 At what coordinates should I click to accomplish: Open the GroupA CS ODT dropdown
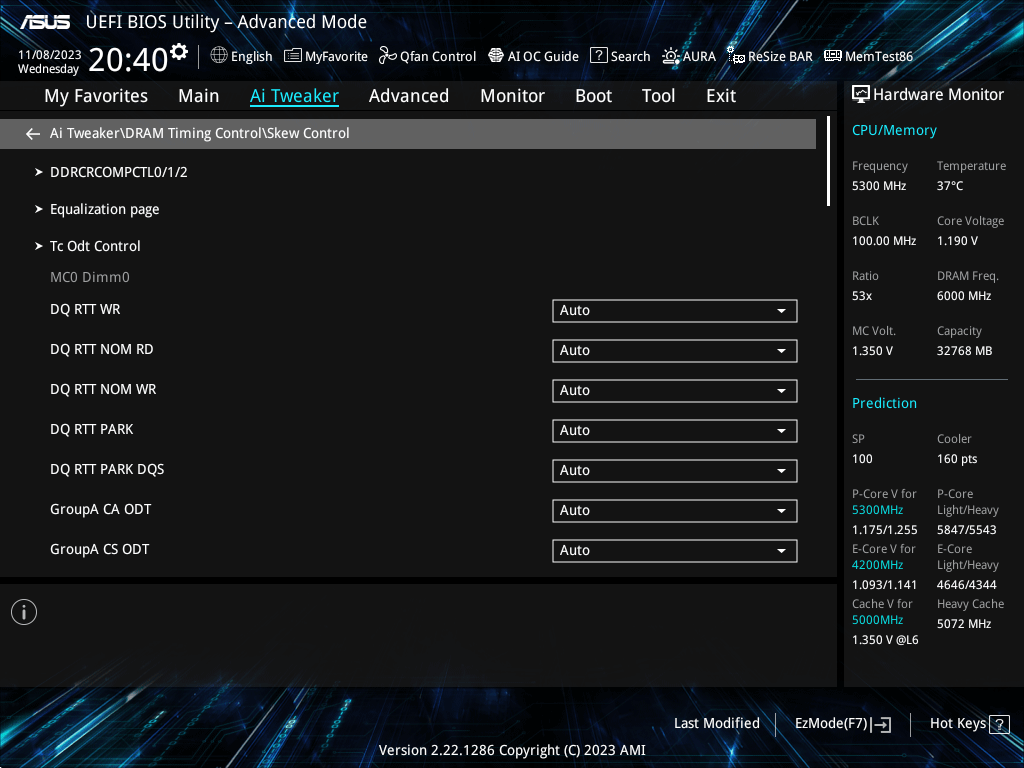(675, 551)
